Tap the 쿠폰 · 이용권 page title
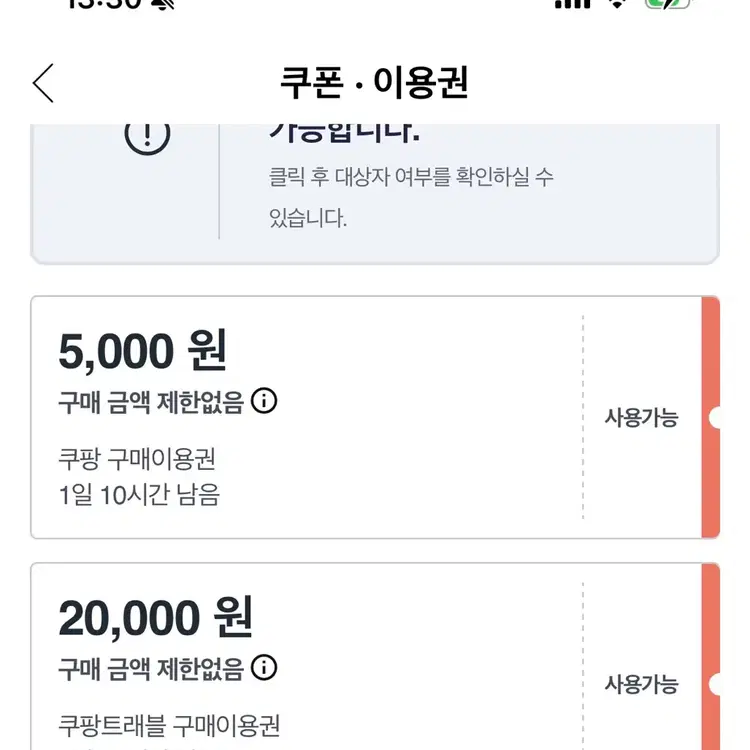Screen dimensions: 750x750 tap(374, 84)
